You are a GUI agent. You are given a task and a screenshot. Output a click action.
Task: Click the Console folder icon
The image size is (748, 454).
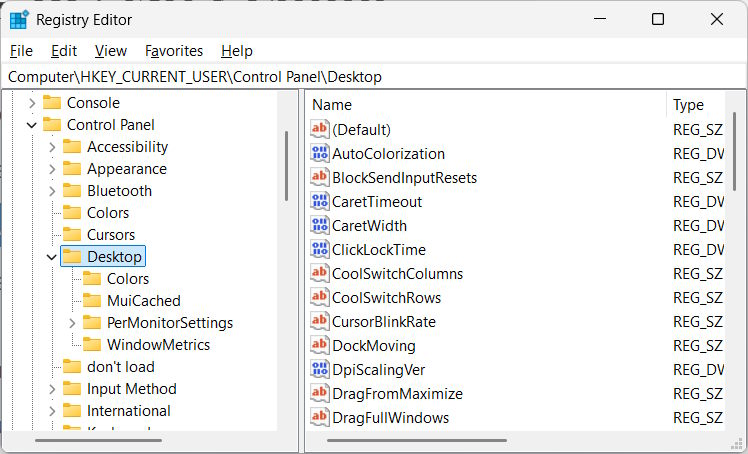pos(52,103)
